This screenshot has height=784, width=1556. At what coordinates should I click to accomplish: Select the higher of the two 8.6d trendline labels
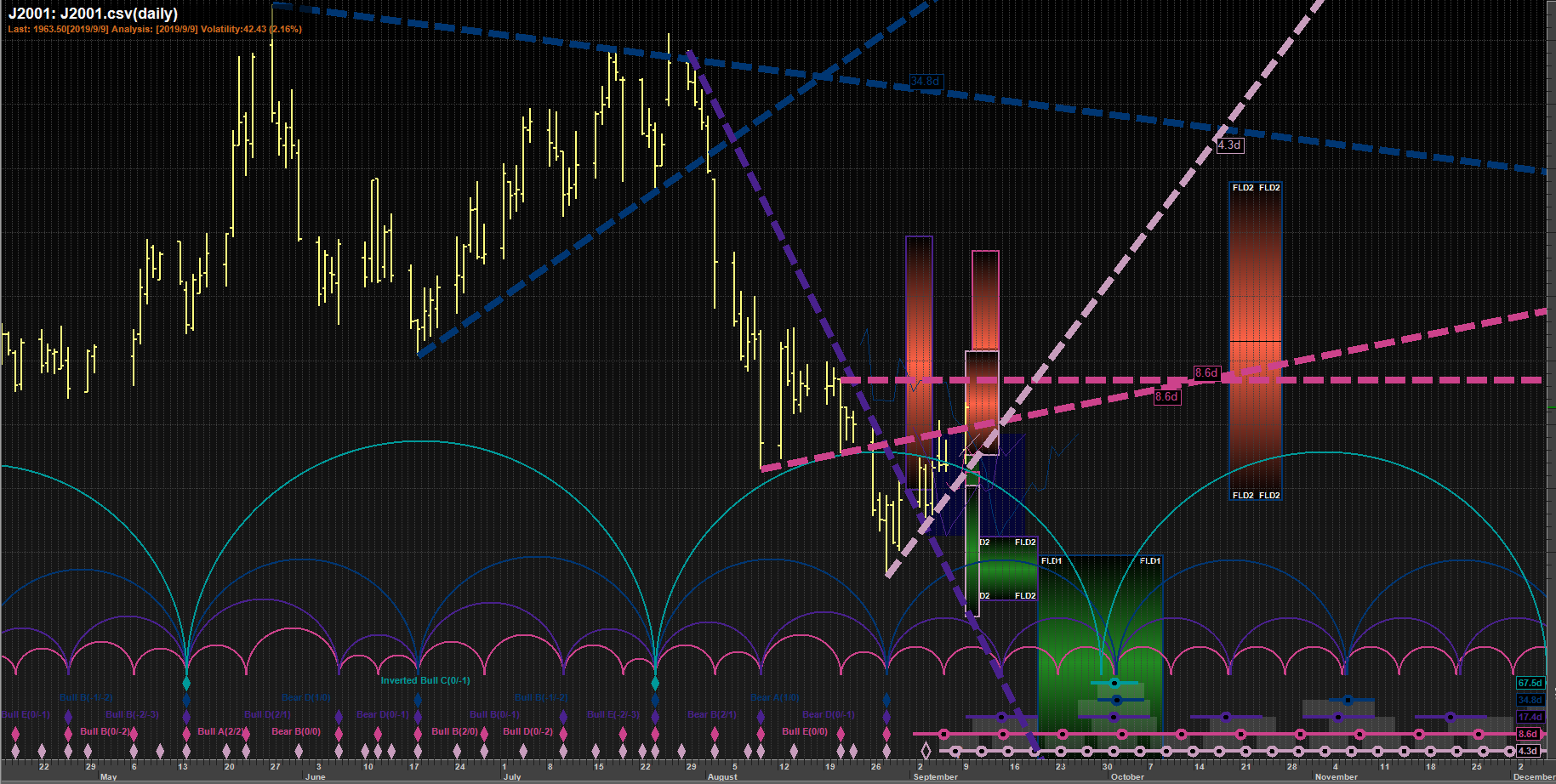click(x=1206, y=372)
